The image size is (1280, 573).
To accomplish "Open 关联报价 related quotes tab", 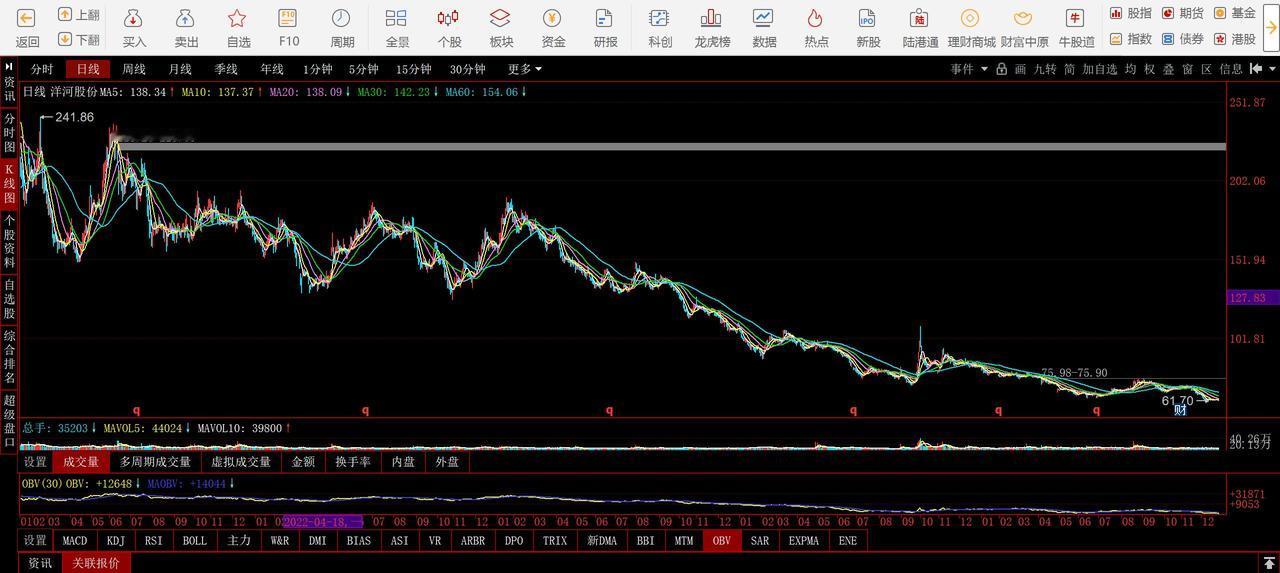I will (96, 563).
